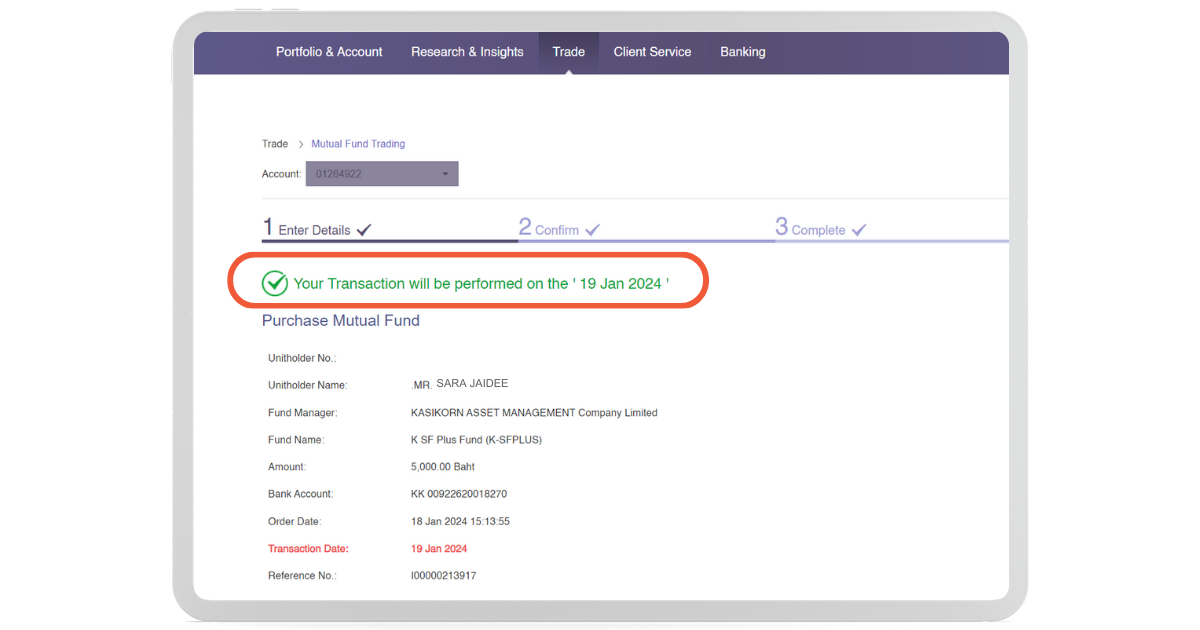1200x630 pixels.
Task: Open the Portfolio & Account menu
Action: (x=329, y=52)
